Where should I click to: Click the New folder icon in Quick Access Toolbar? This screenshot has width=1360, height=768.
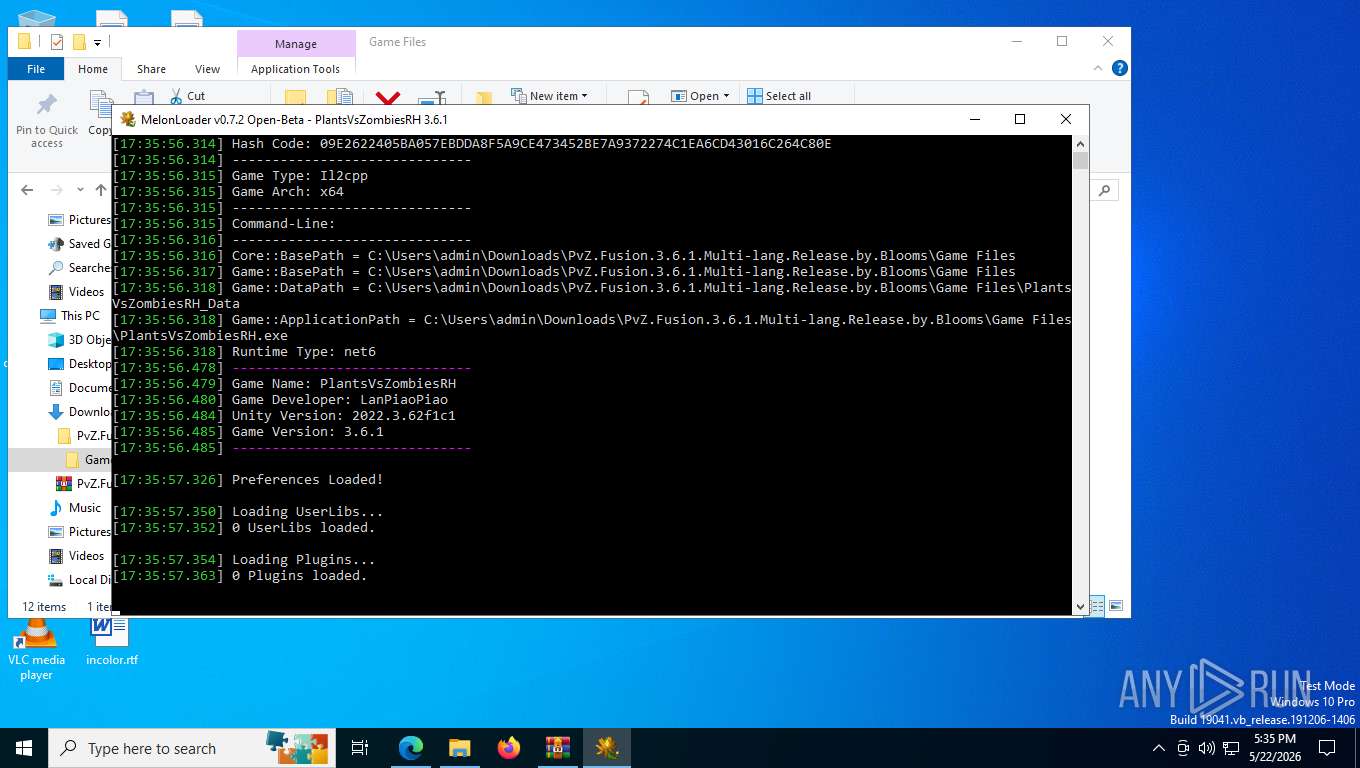pos(78,42)
